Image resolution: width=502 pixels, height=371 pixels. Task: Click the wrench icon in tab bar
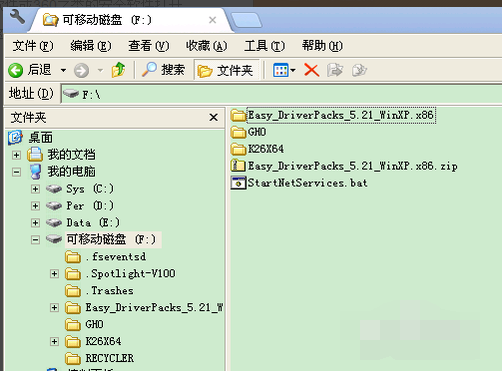(x=17, y=17)
